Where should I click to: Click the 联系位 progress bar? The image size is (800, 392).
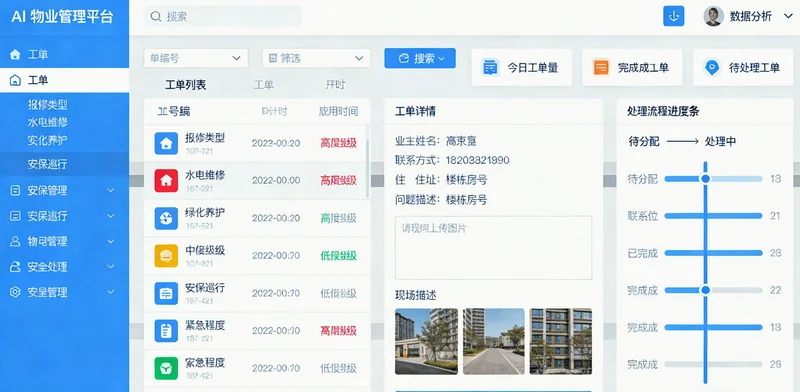(x=713, y=216)
